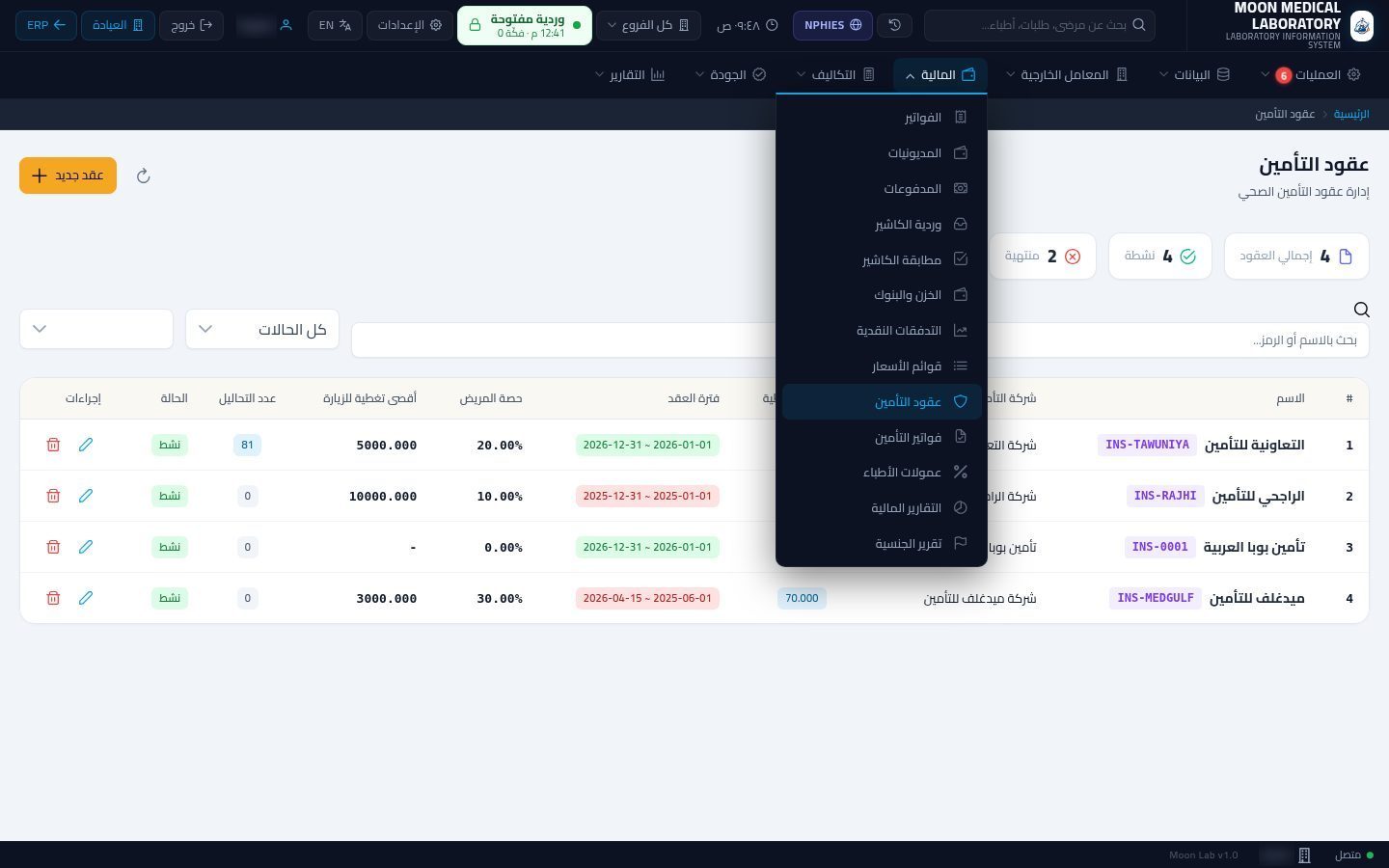
Task: Expand the العمليات navigation menu
Action: tap(1313, 75)
